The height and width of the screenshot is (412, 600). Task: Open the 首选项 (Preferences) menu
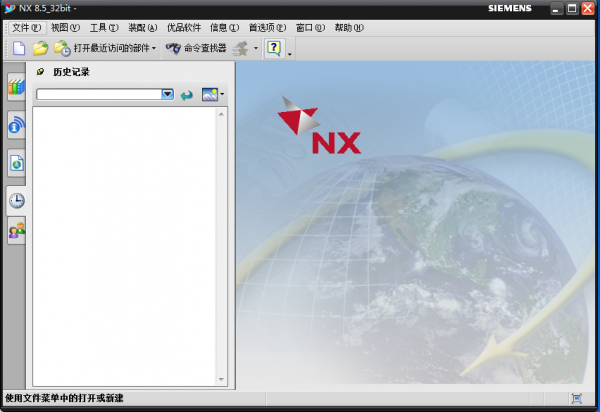[267, 28]
